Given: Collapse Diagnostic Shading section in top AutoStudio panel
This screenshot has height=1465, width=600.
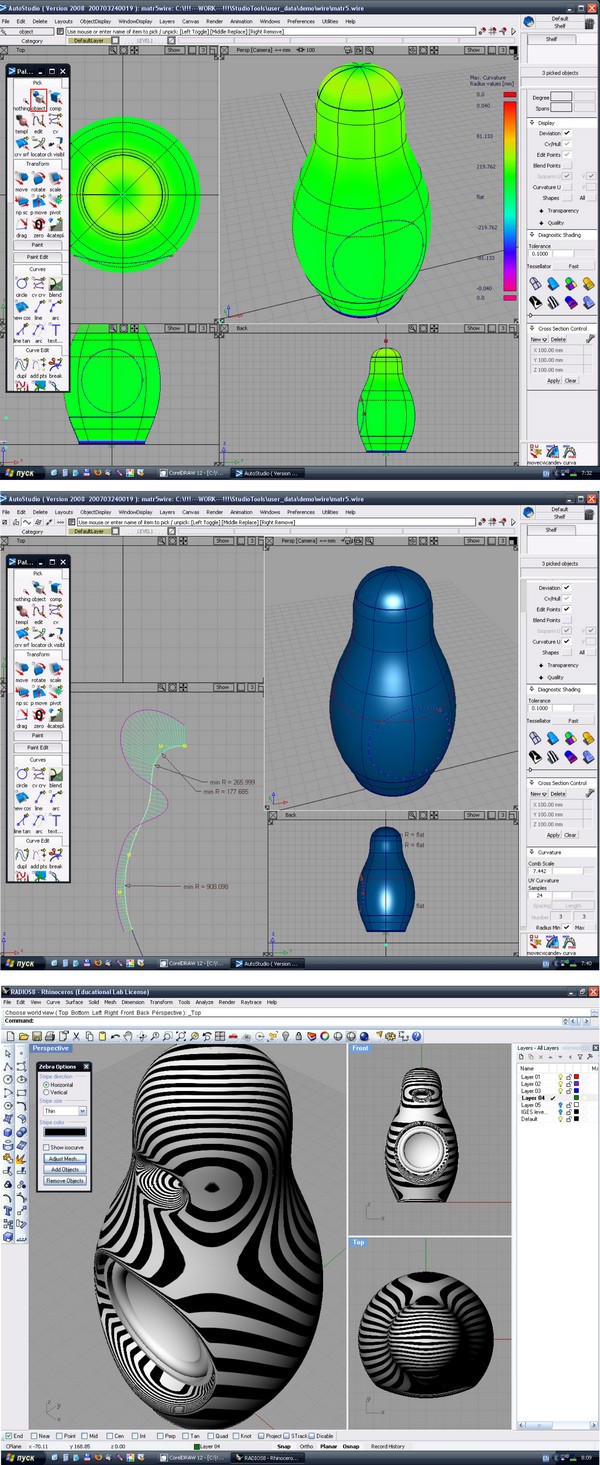Looking at the screenshot, I should 531,235.
